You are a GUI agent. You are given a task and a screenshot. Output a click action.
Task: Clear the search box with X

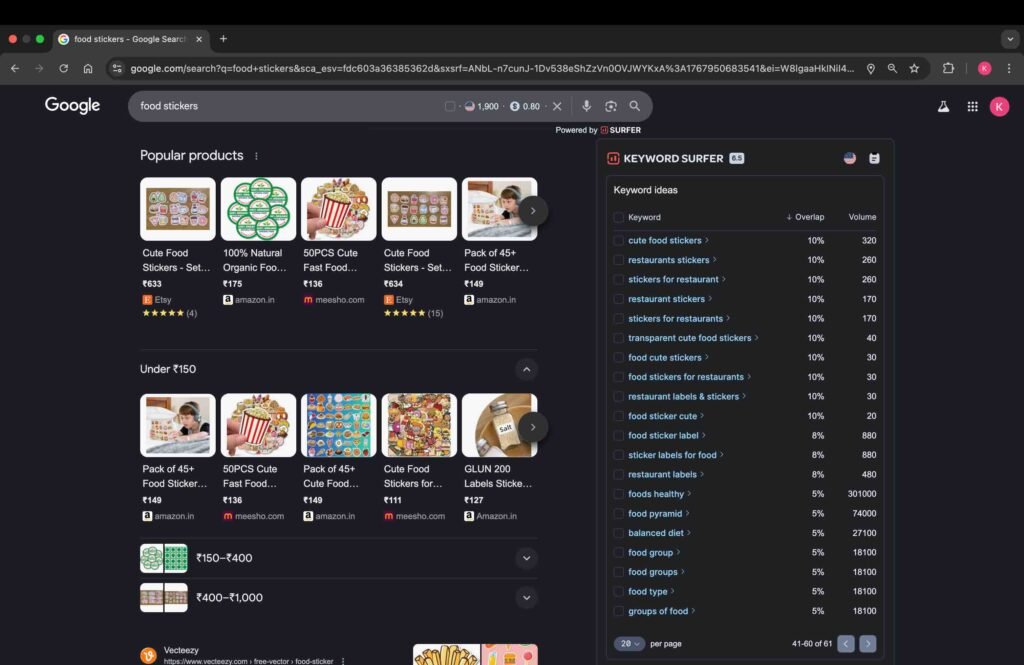point(557,106)
